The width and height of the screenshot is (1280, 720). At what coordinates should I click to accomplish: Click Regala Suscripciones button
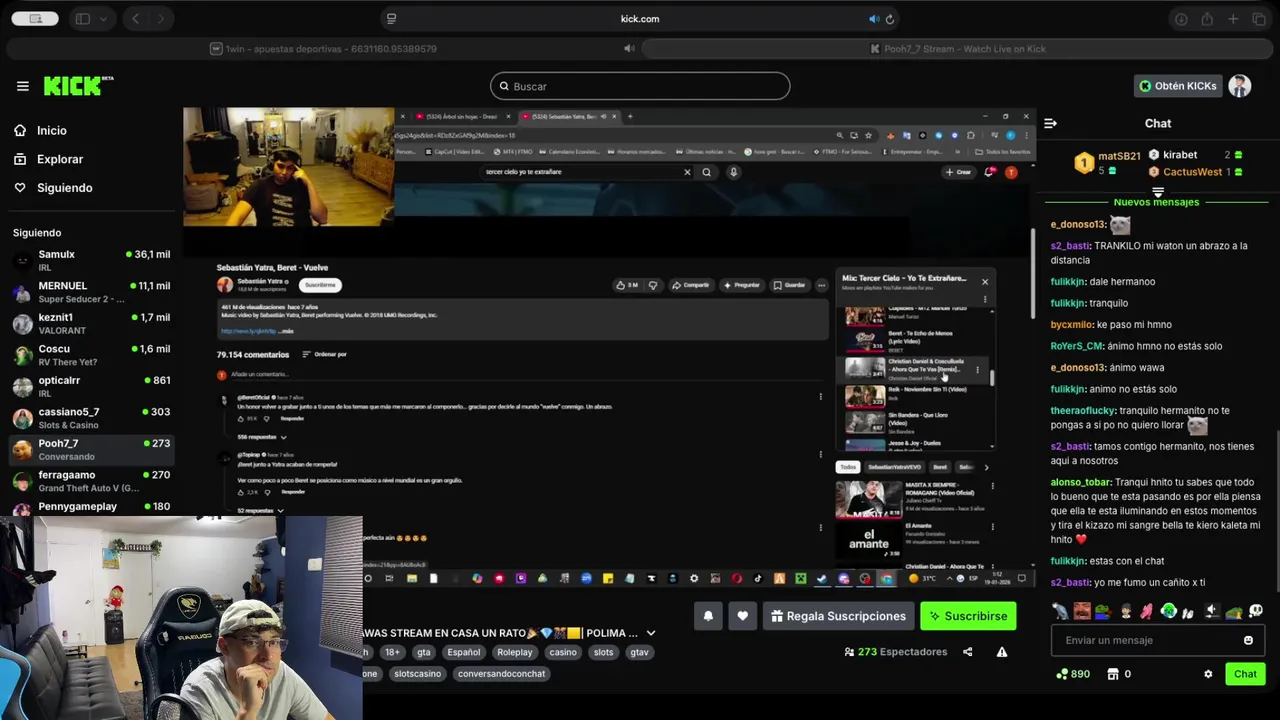pyautogui.click(x=838, y=616)
